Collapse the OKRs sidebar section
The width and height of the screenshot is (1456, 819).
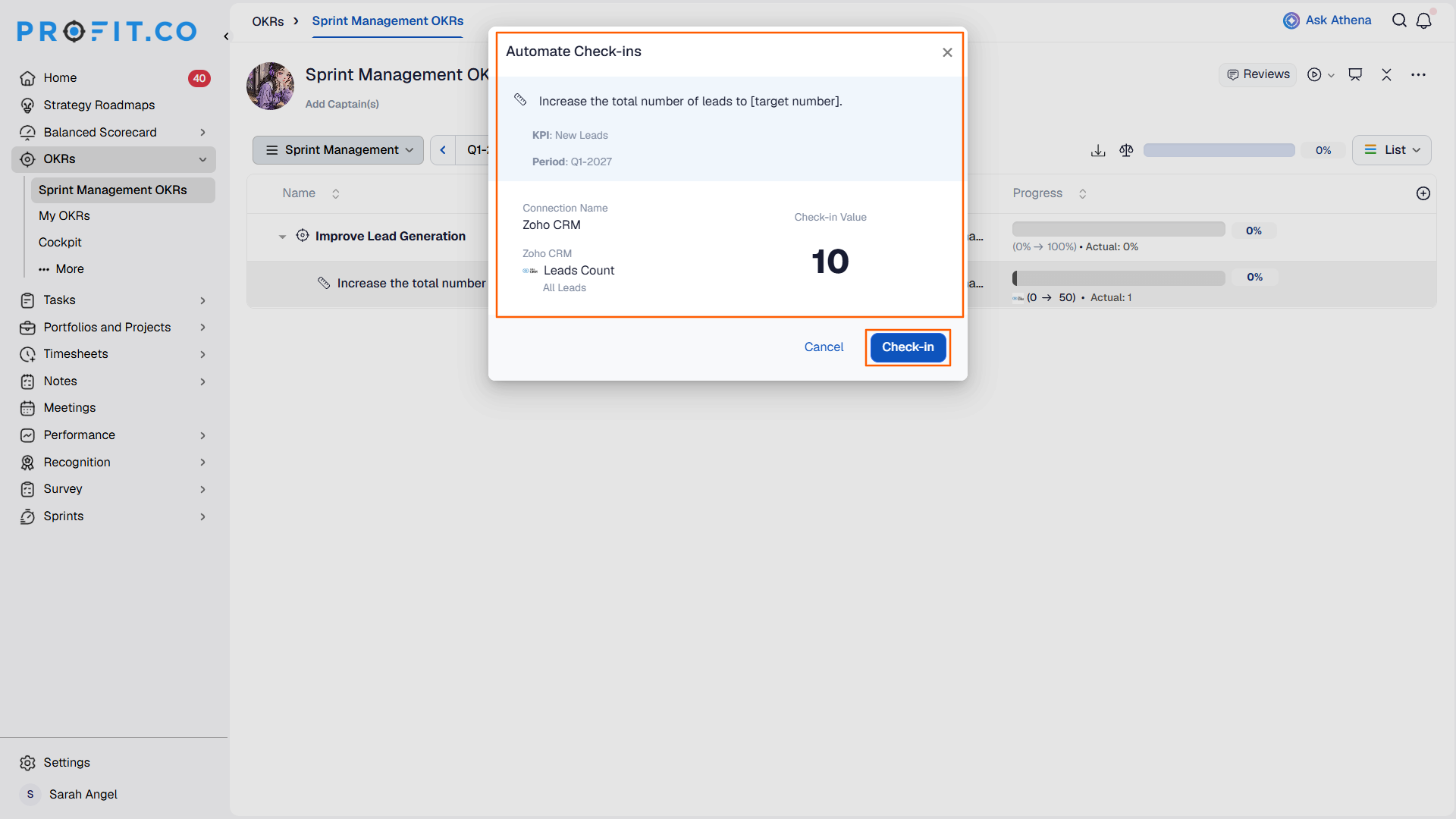(202, 159)
